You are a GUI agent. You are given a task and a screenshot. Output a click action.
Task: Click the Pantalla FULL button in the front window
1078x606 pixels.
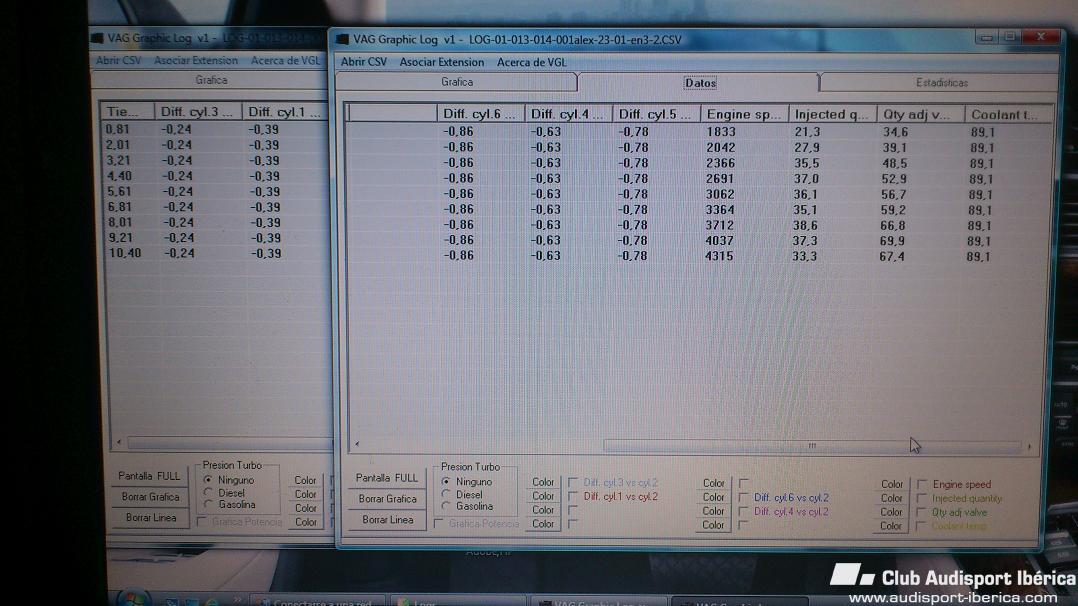[386, 478]
